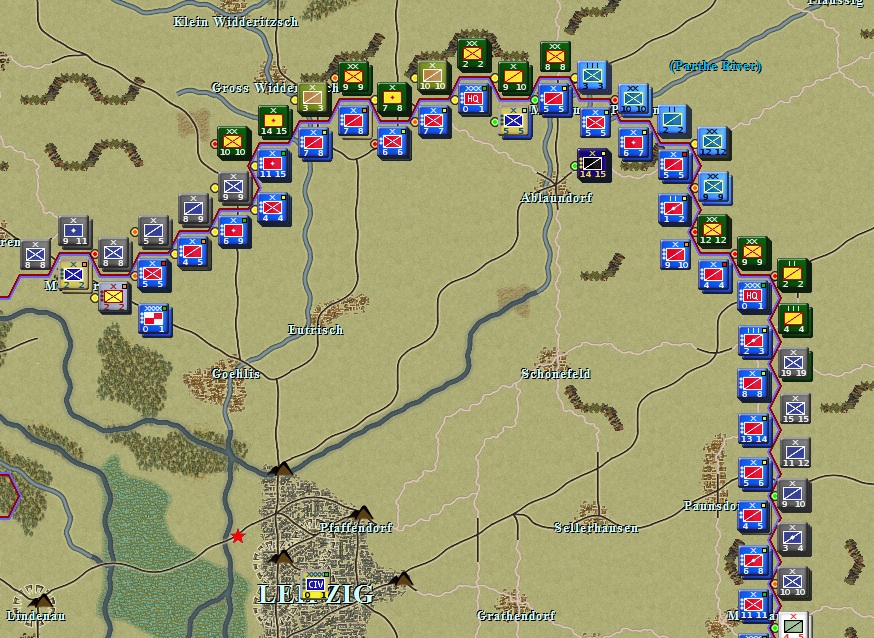Select the blue French cavalry counter marked 11 15
The width and height of the screenshot is (874, 638).
[x=273, y=165]
